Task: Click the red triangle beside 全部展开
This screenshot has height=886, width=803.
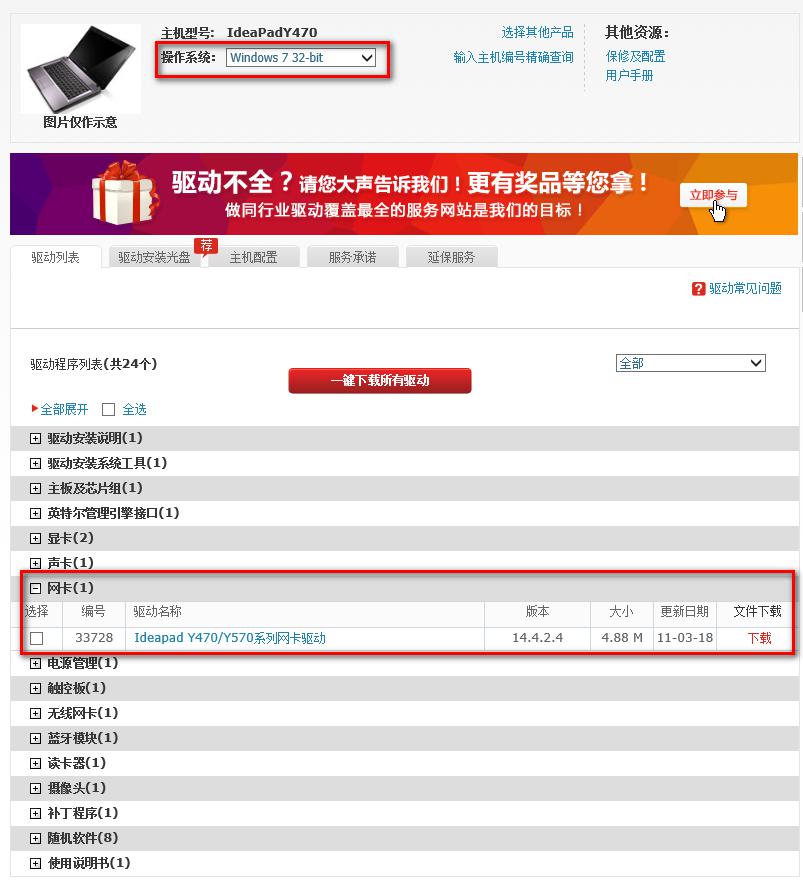Action: 34,409
